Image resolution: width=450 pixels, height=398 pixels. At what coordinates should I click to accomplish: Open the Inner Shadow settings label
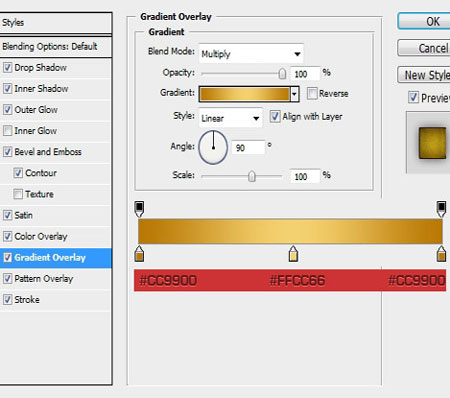41,89
